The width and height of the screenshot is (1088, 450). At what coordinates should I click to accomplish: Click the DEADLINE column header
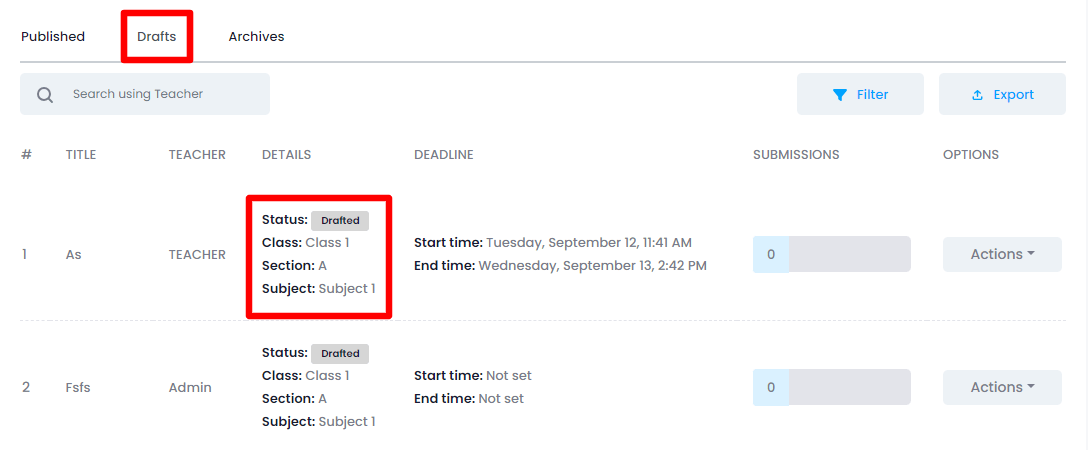point(443,155)
